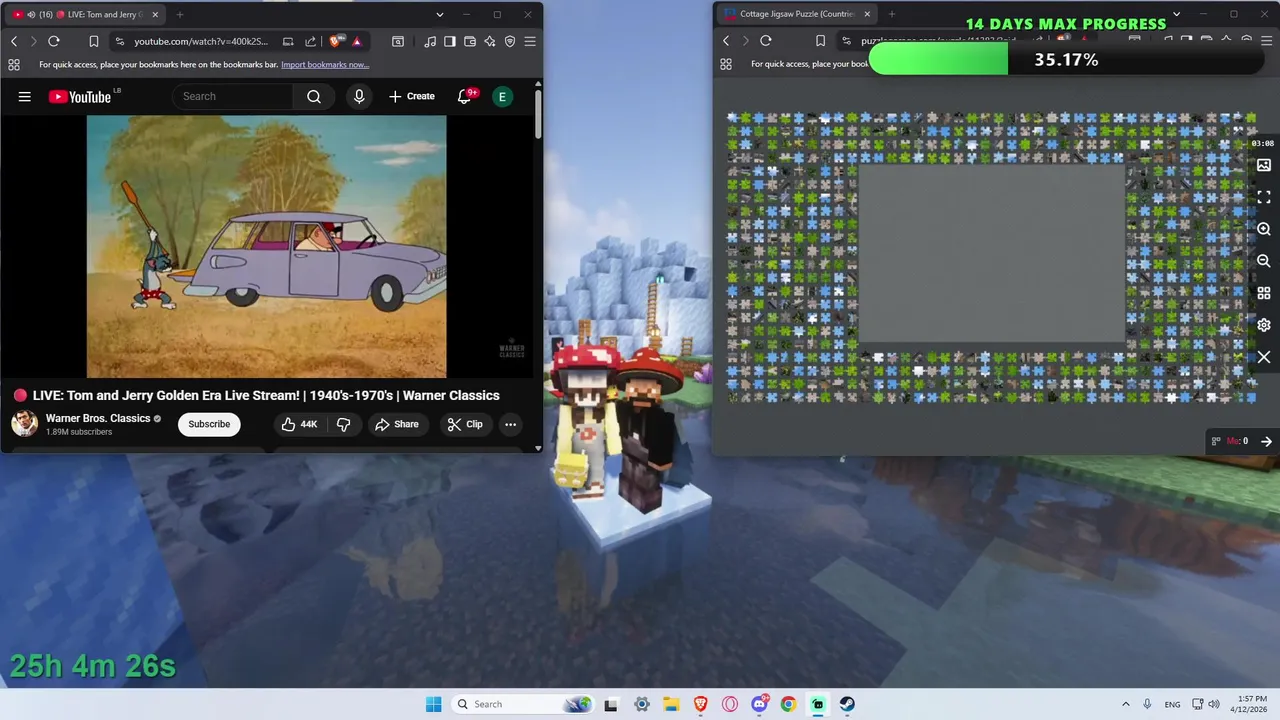
Task: Open Brave Shields icon in YouTube address bar
Action: tap(335, 41)
